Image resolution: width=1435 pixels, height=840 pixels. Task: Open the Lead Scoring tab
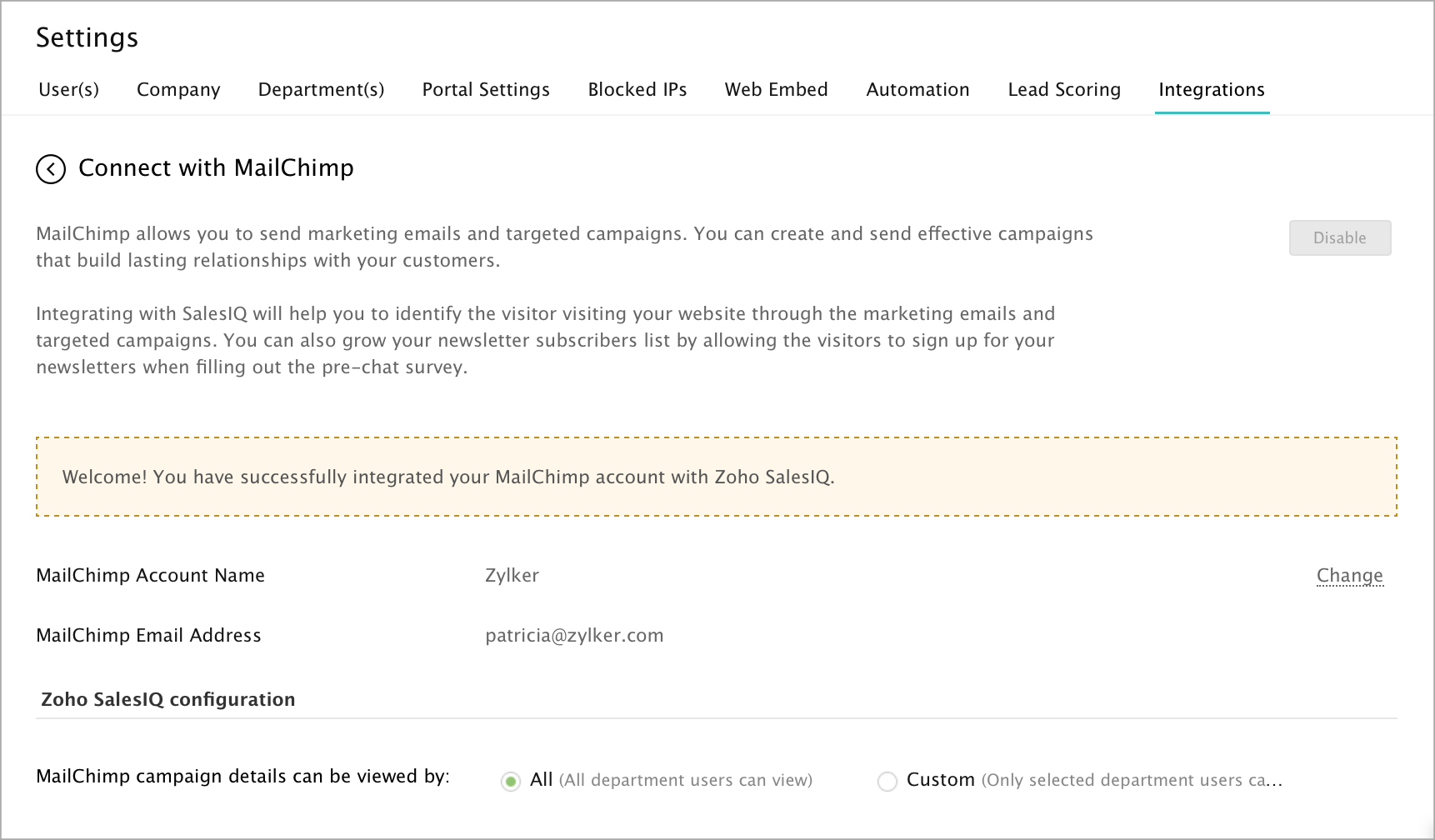pos(1064,89)
